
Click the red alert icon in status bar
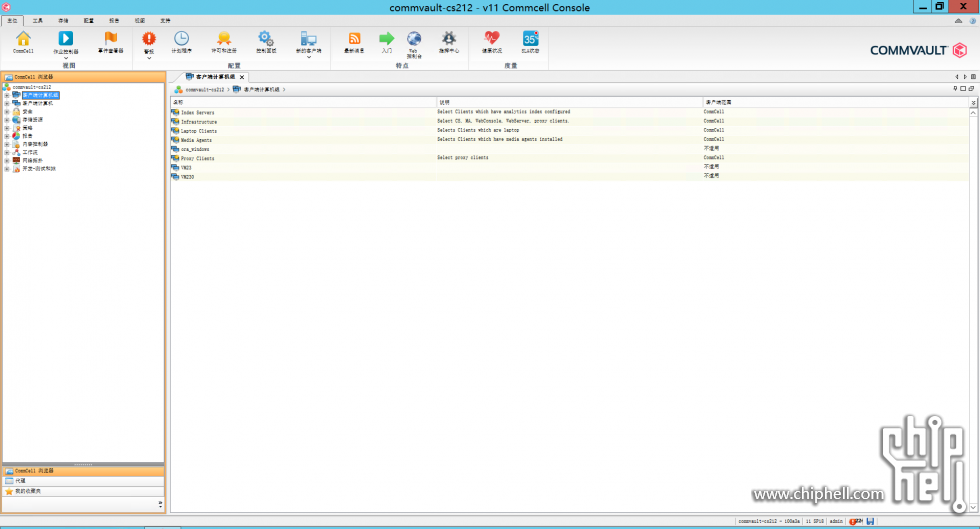pos(852,521)
